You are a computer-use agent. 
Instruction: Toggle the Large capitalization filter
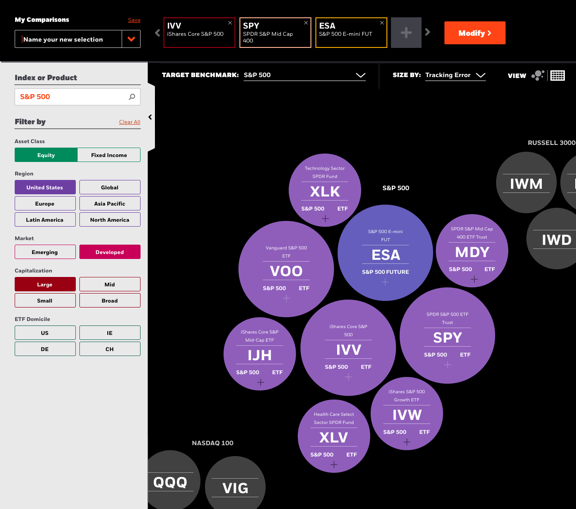[x=45, y=284]
